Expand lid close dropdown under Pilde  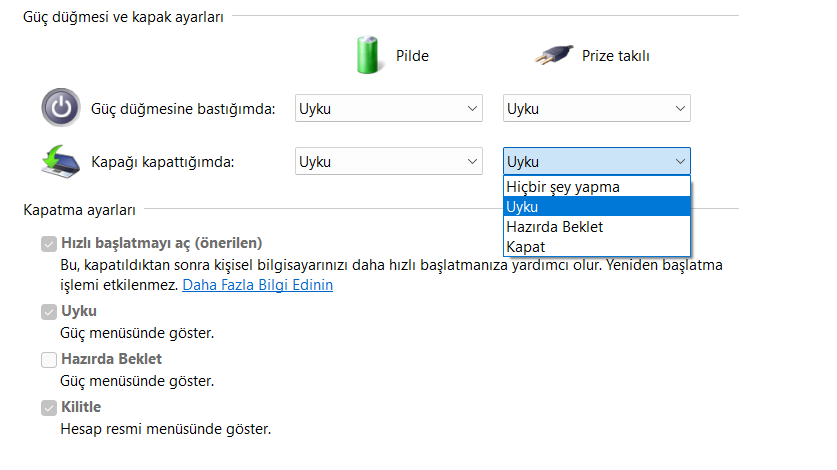[389, 161]
